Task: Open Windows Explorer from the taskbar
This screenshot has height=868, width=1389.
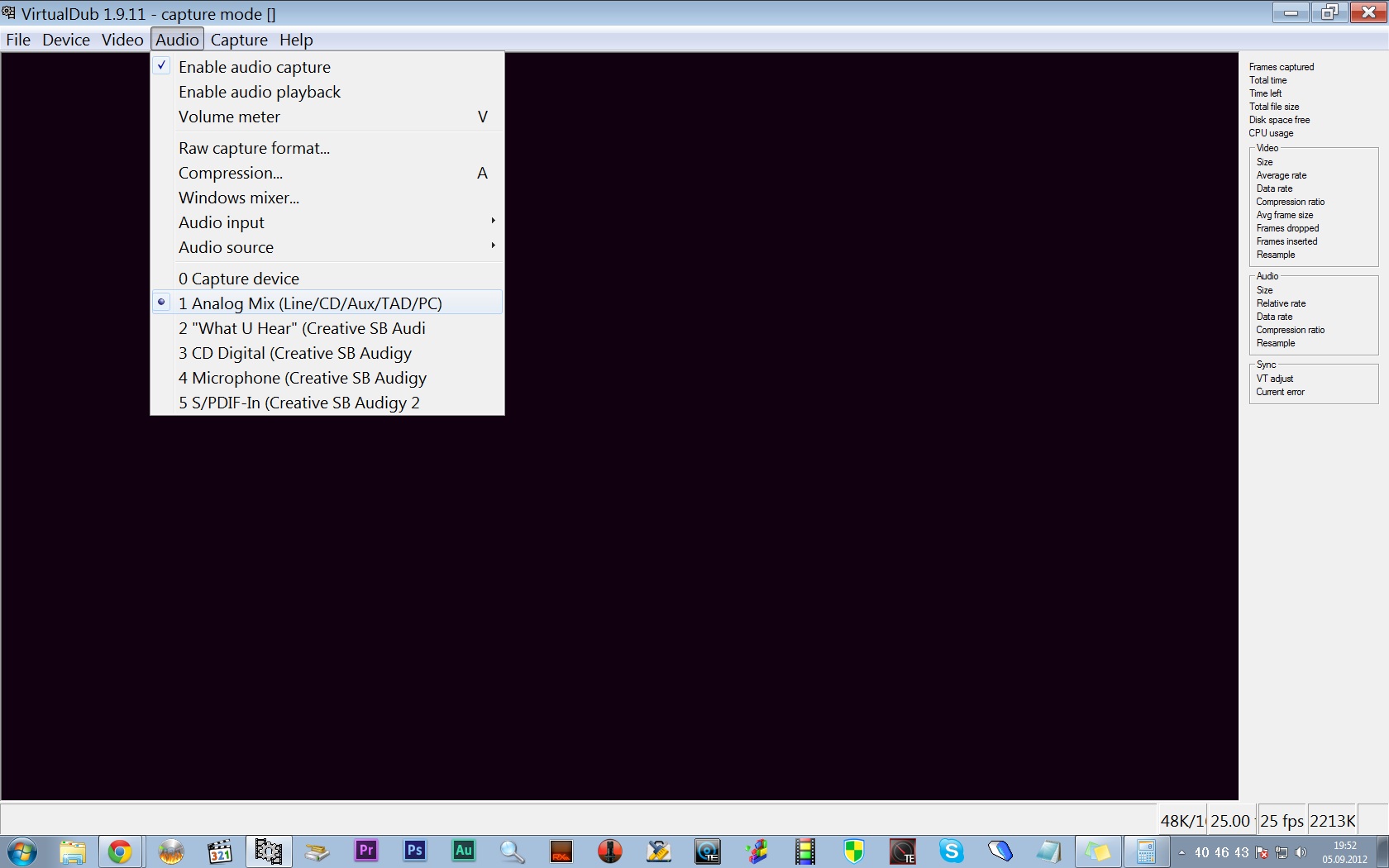Action: coord(72,851)
